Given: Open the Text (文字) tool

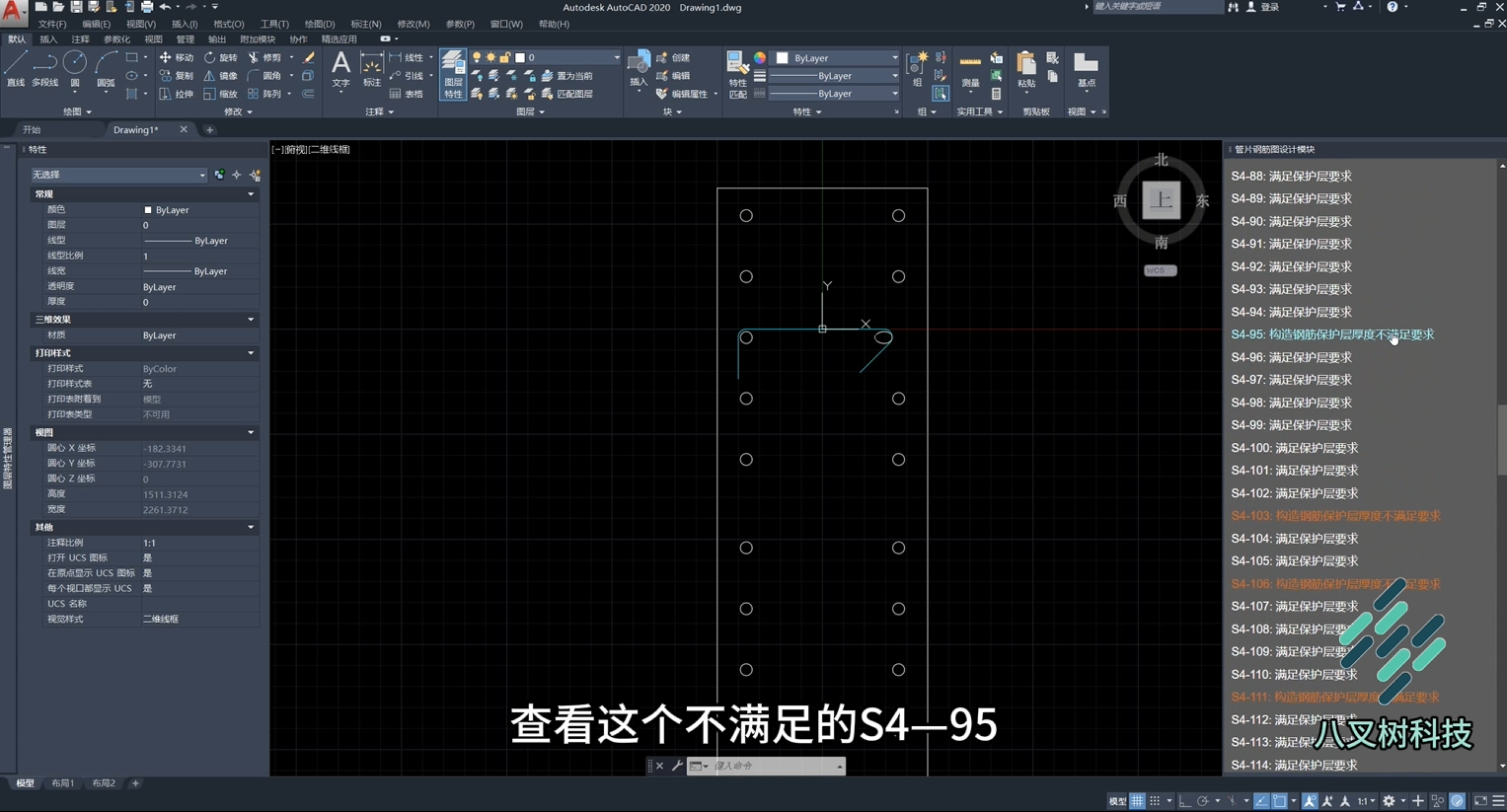Looking at the screenshot, I should click(x=340, y=69).
